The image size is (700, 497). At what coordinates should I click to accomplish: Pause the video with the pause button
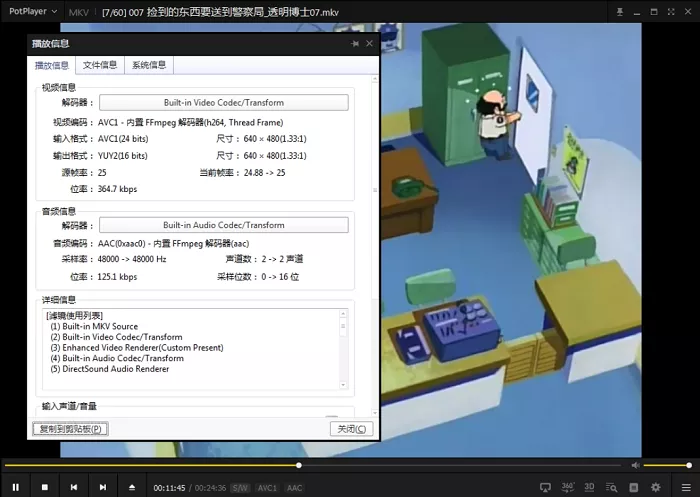(15, 487)
